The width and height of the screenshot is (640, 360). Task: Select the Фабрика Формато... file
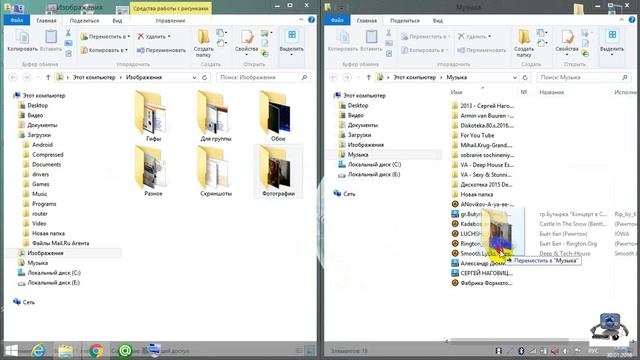click(482, 283)
